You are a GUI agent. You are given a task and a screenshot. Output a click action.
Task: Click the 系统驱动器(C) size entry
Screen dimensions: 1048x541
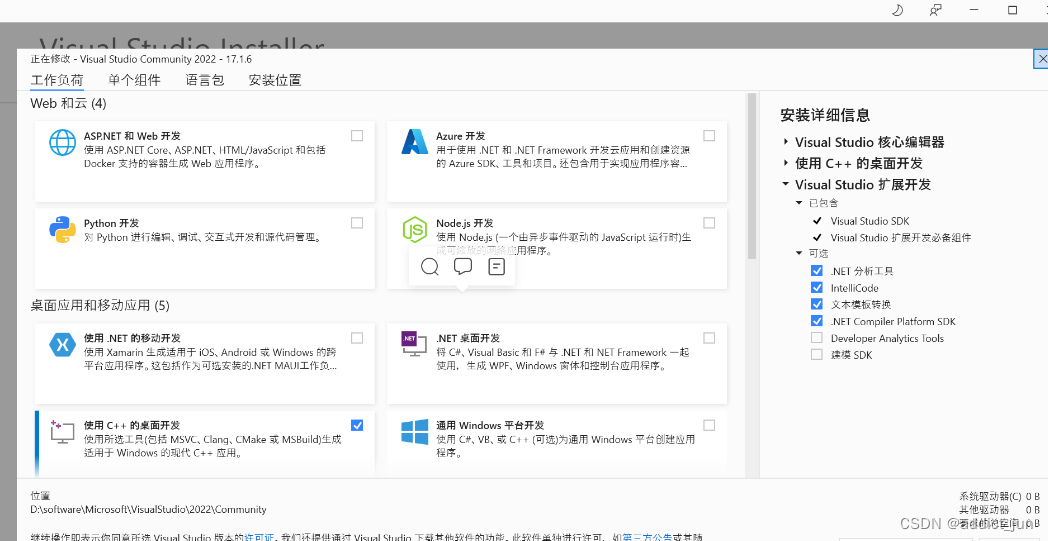tap(1000, 496)
